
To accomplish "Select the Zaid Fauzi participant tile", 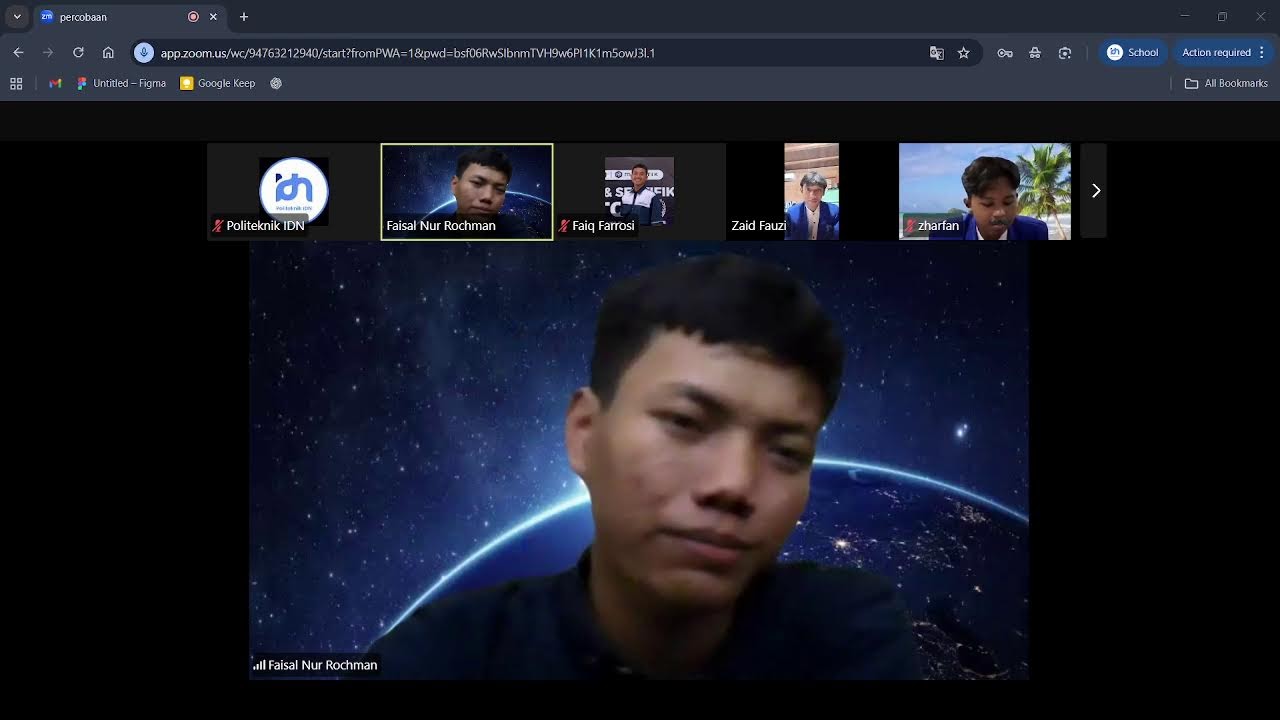I will (812, 191).
